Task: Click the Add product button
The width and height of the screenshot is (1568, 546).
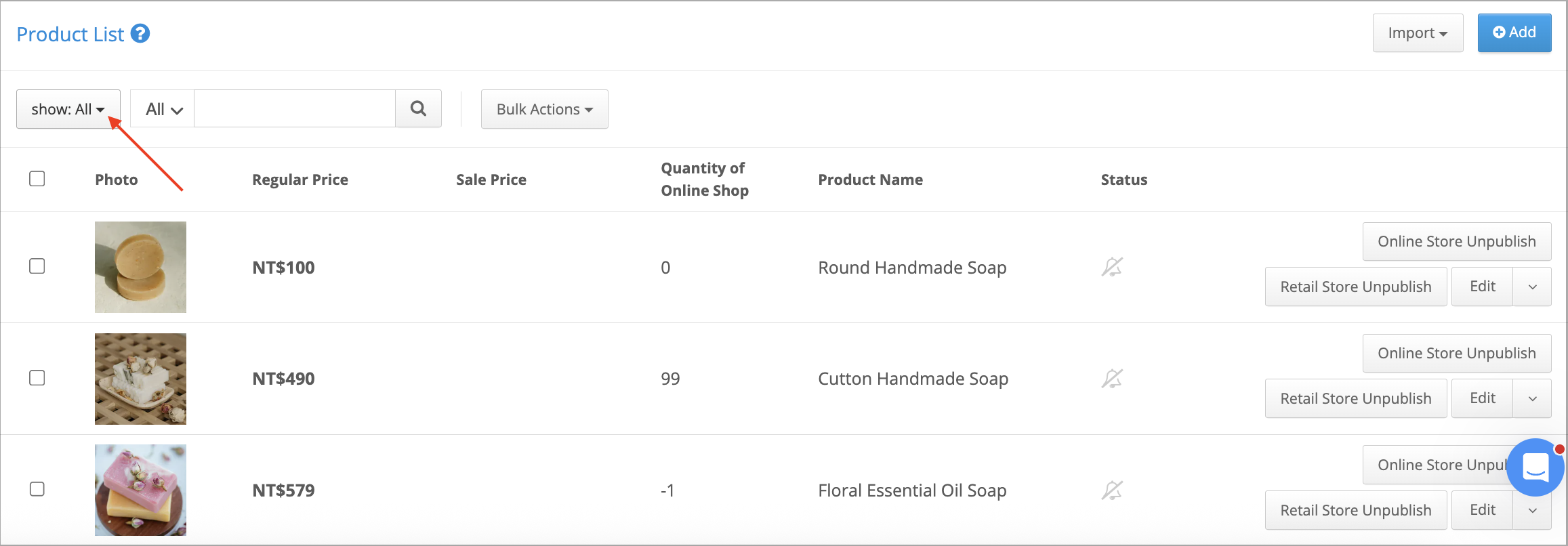Action: coord(1514,33)
